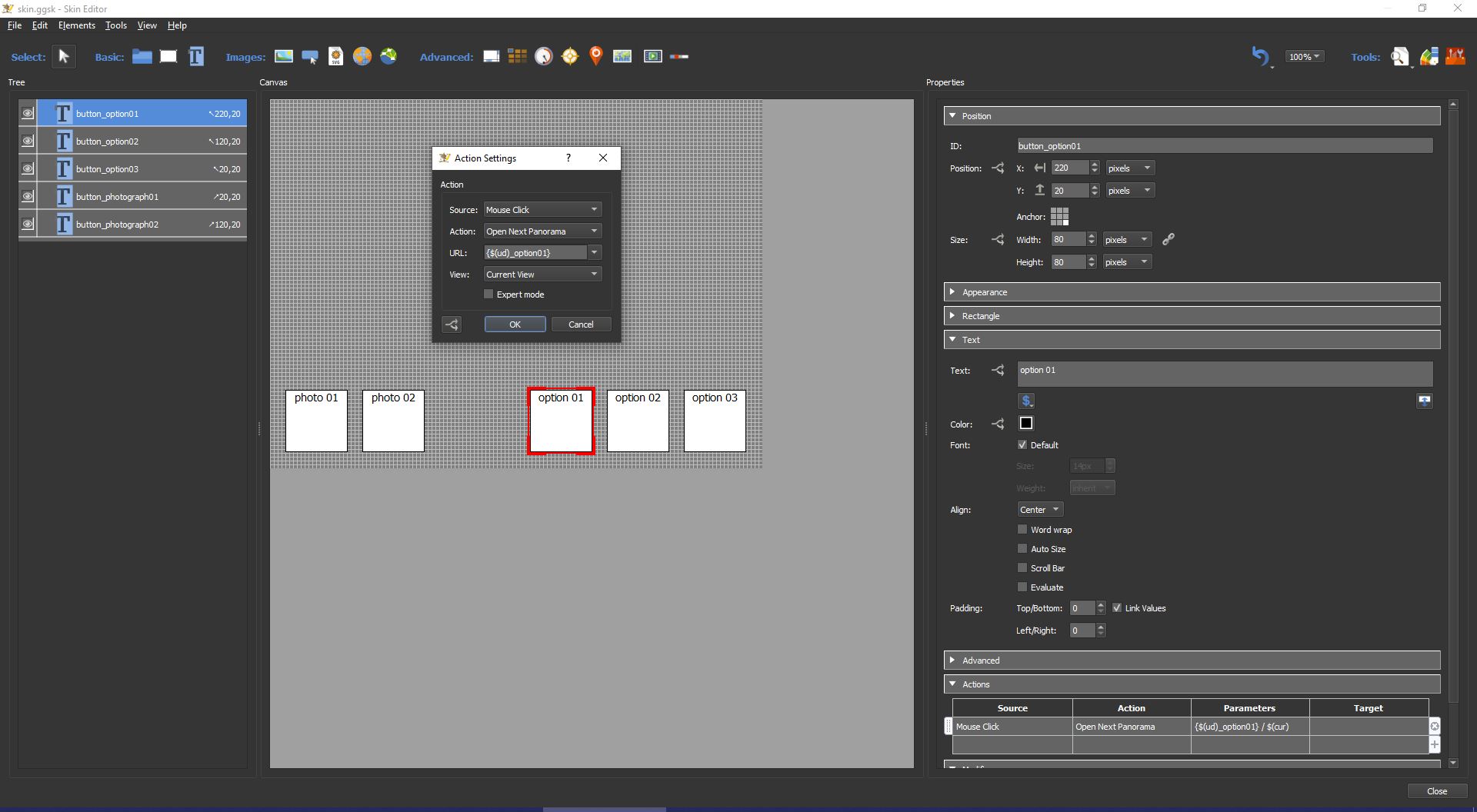Open the Action dropdown showing Open Next Panorama
This screenshot has height=812, width=1477.
tap(542, 231)
